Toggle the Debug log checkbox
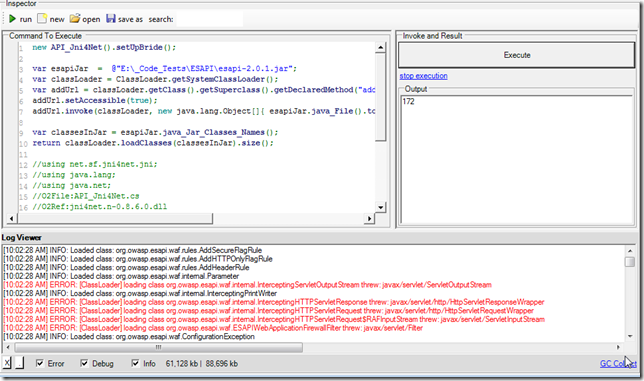 point(84,363)
